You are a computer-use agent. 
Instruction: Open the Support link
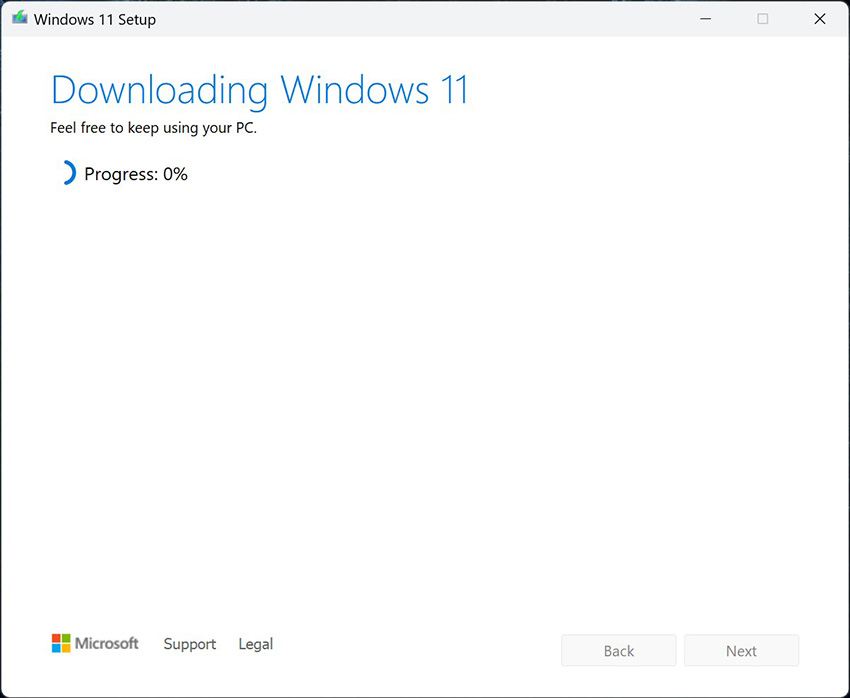190,644
